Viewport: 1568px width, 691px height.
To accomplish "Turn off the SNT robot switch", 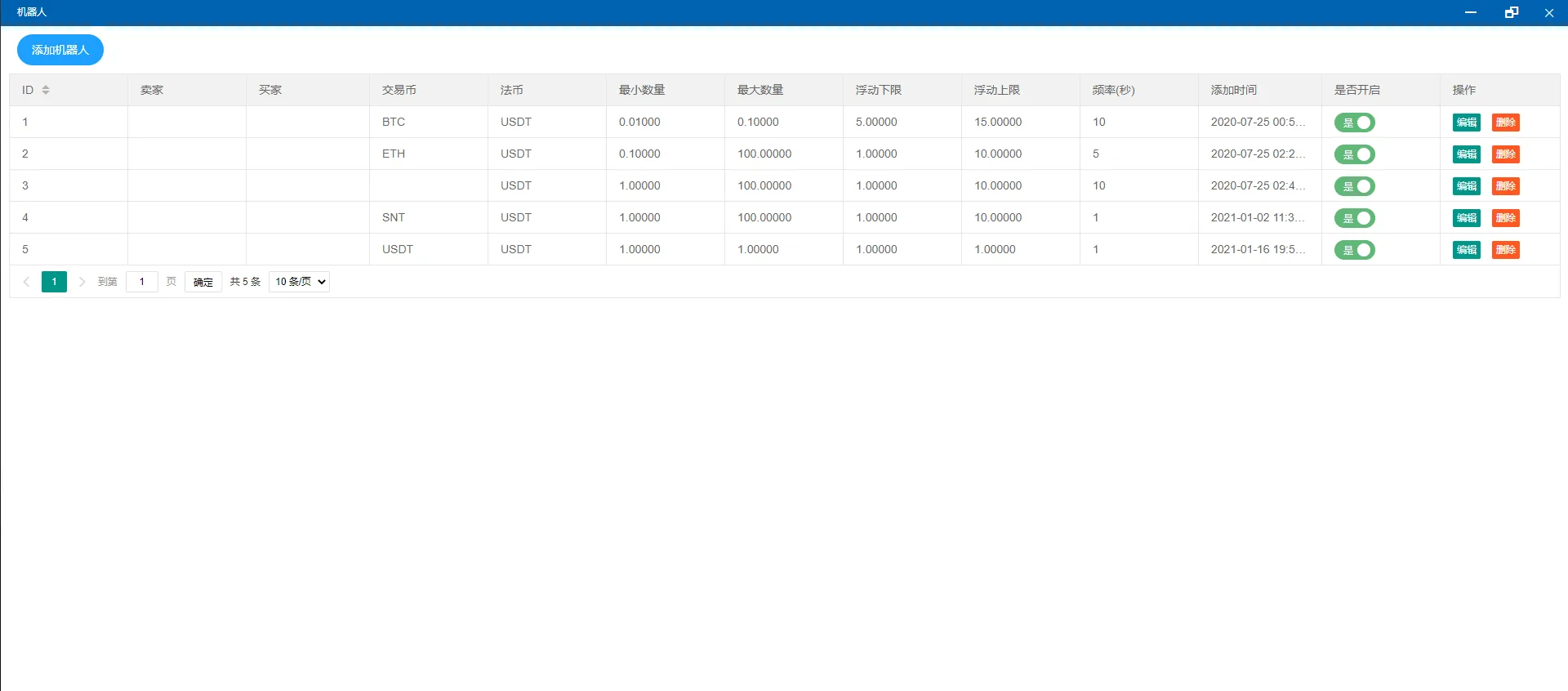I will pos(1354,218).
